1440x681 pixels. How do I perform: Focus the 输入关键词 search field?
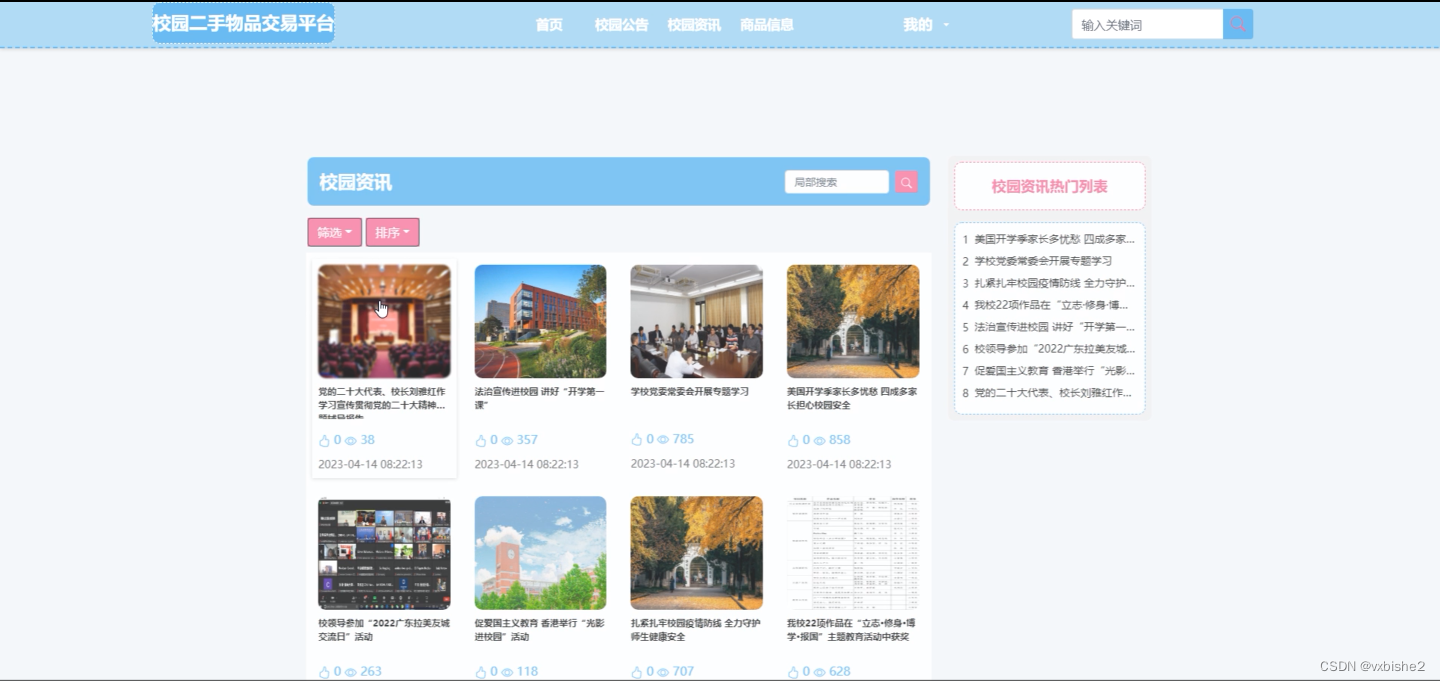click(x=1147, y=24)
